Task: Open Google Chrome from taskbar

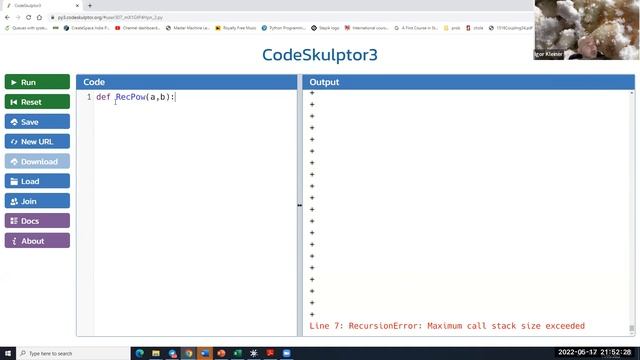Action: [x=189, y=353]
